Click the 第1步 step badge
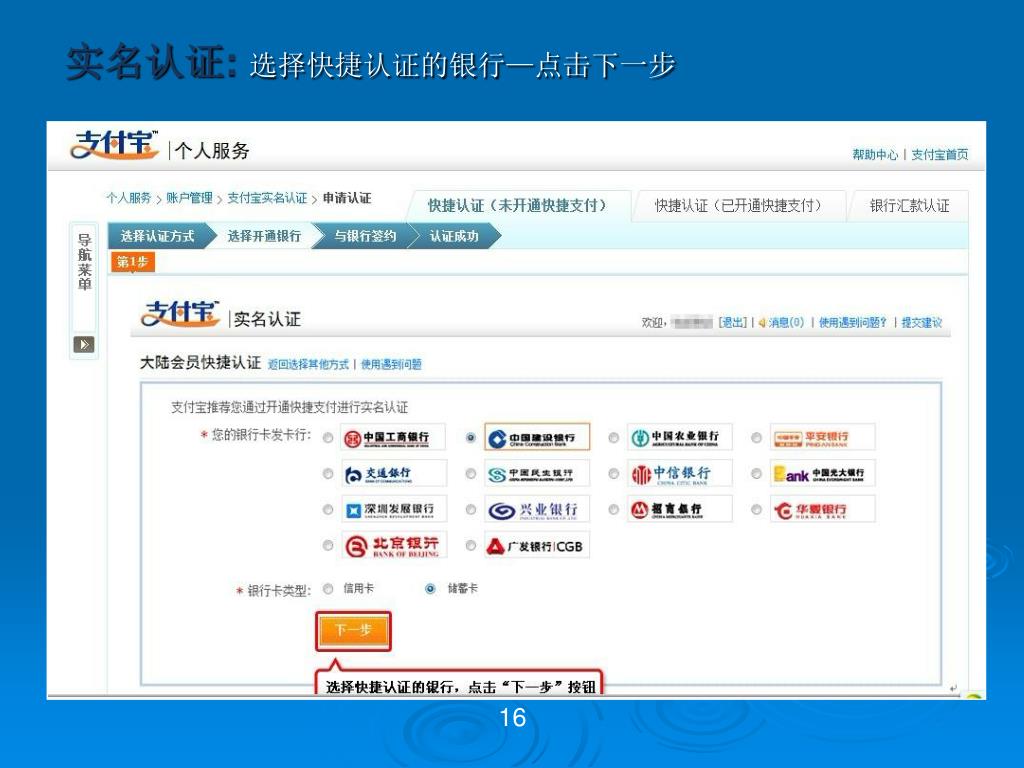Viewport: 1024px width, 768px height. pos(133,263)
